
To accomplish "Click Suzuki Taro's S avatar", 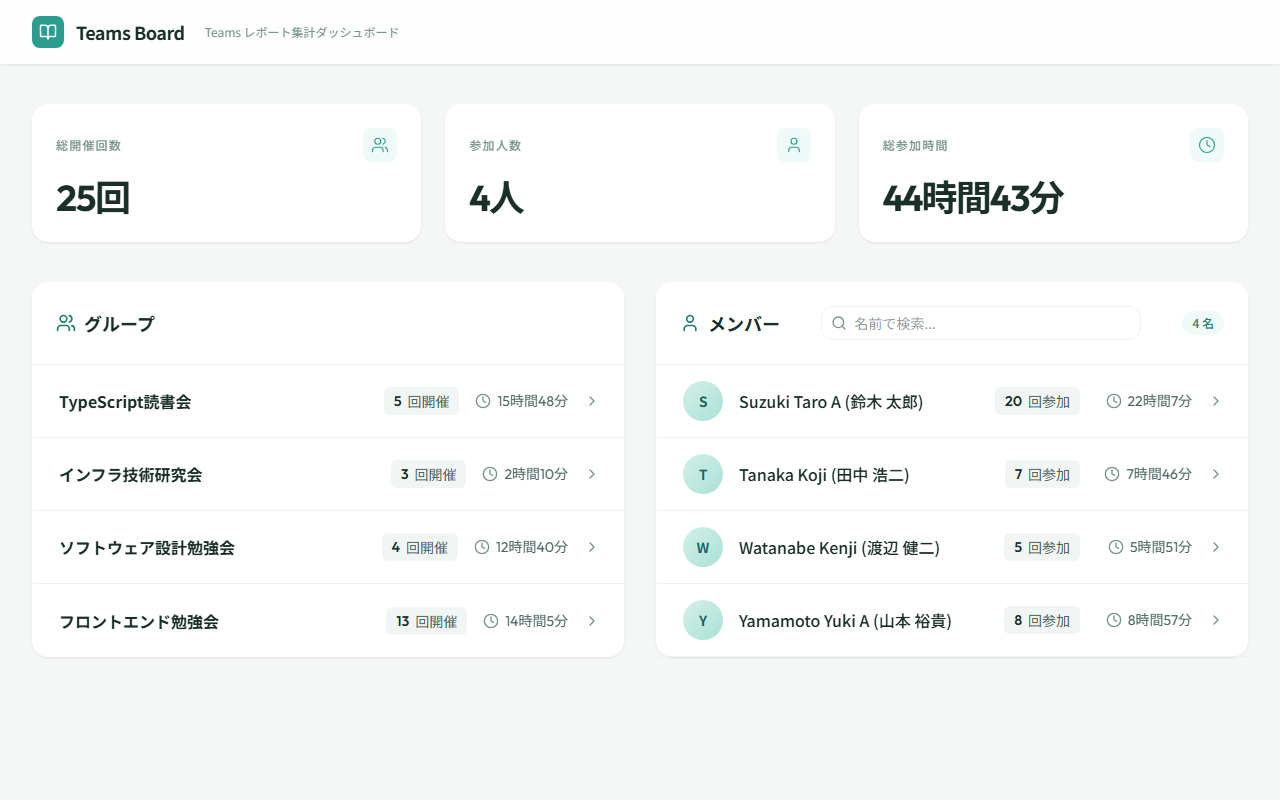I will pyautogui.click(x=703, y=401).
